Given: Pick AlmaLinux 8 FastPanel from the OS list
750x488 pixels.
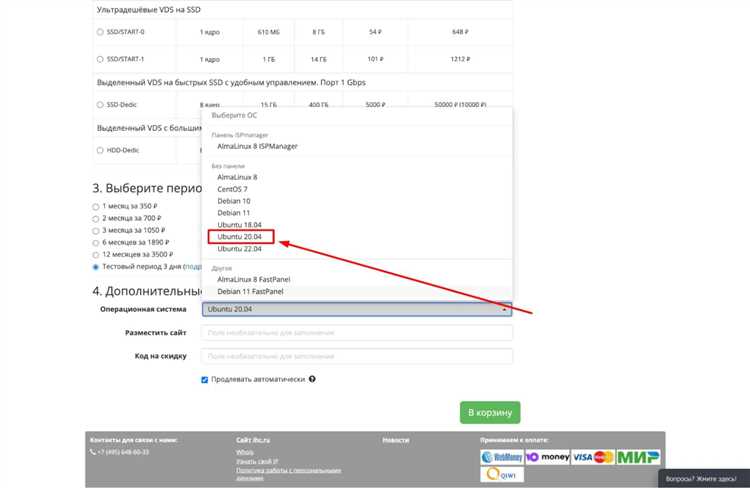Looking at the screenshot, I should pyautogui.click(x=254, y=279).
